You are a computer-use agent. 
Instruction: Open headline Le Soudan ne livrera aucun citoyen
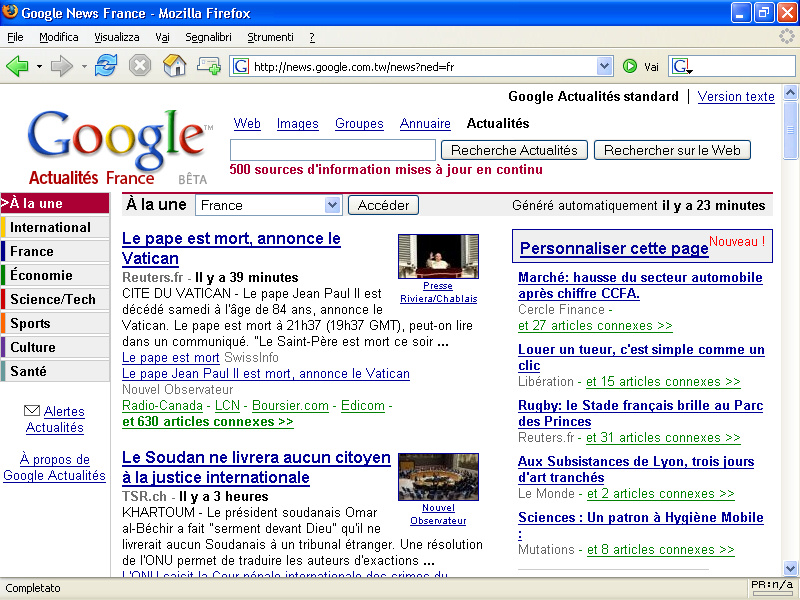tap(256, 467)
